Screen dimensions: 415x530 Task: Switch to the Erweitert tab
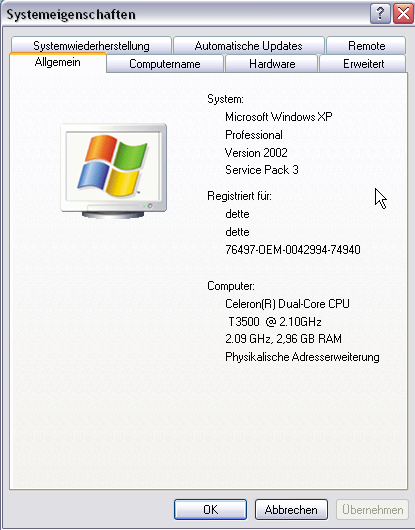click(363, 64)
